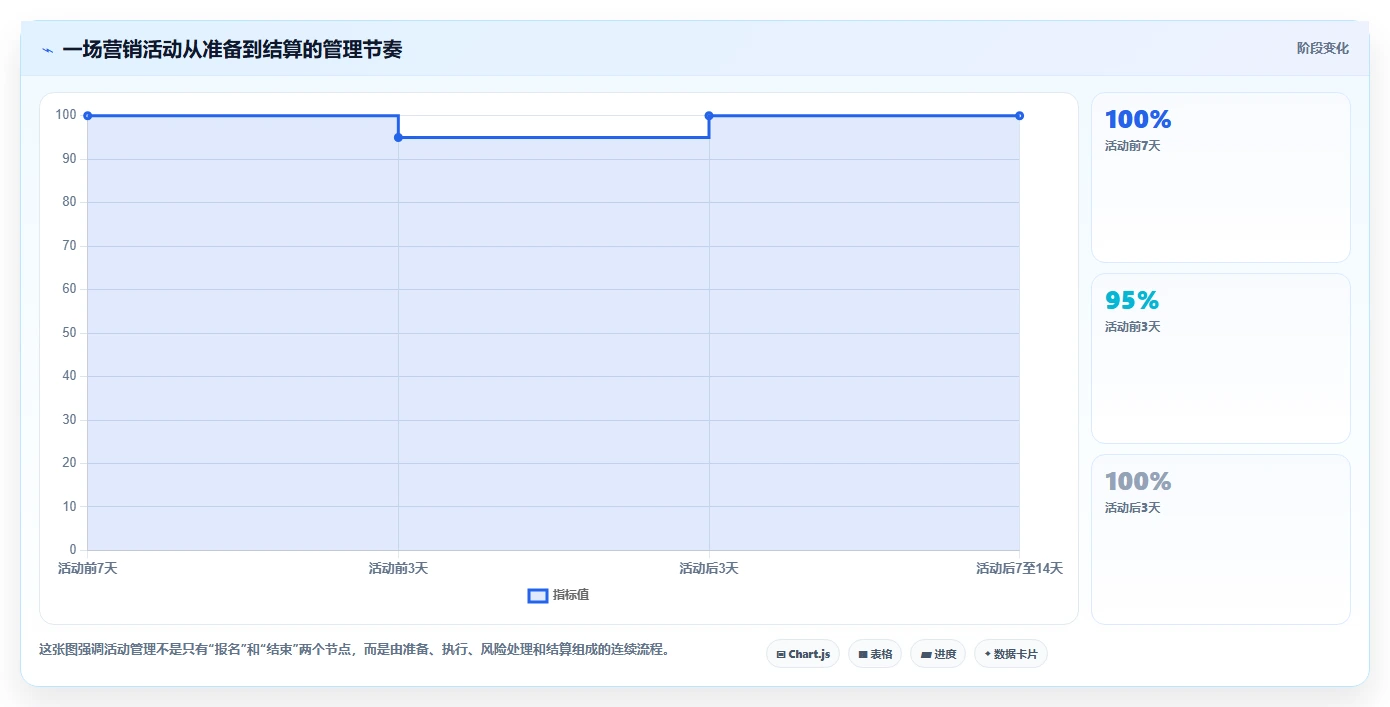
Task: Click data point at 活动前7天
Action: pos(88,116)
